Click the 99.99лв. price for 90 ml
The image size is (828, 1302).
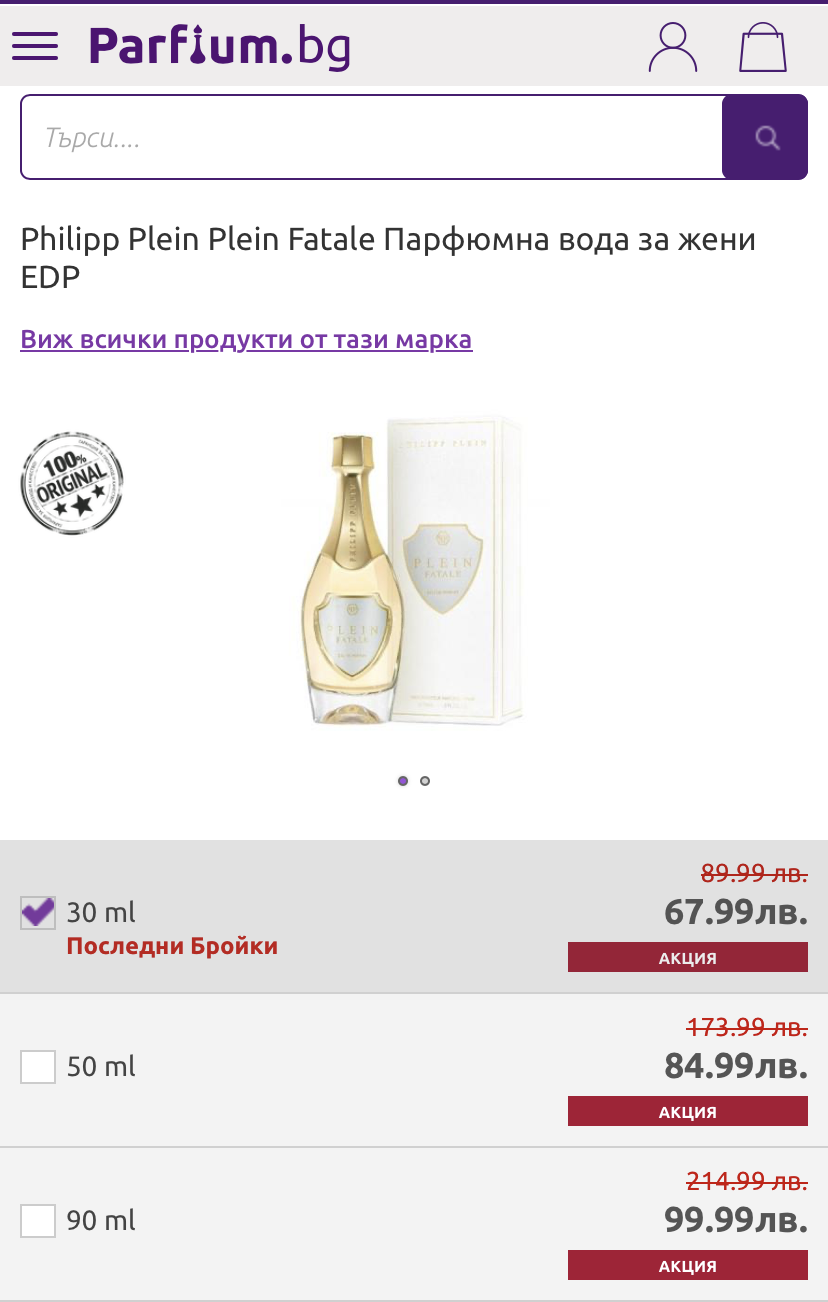pos(736,1220)
